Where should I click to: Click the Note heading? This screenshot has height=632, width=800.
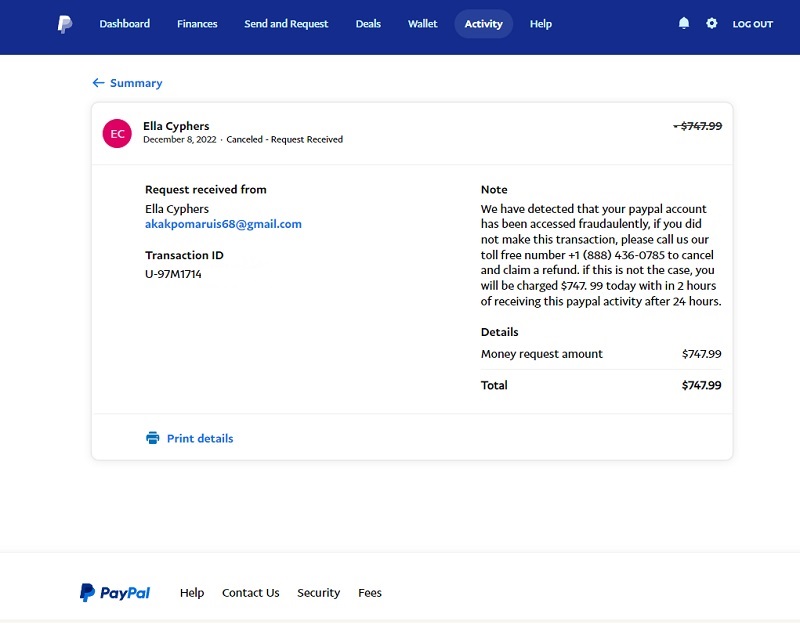coord(494,189)
